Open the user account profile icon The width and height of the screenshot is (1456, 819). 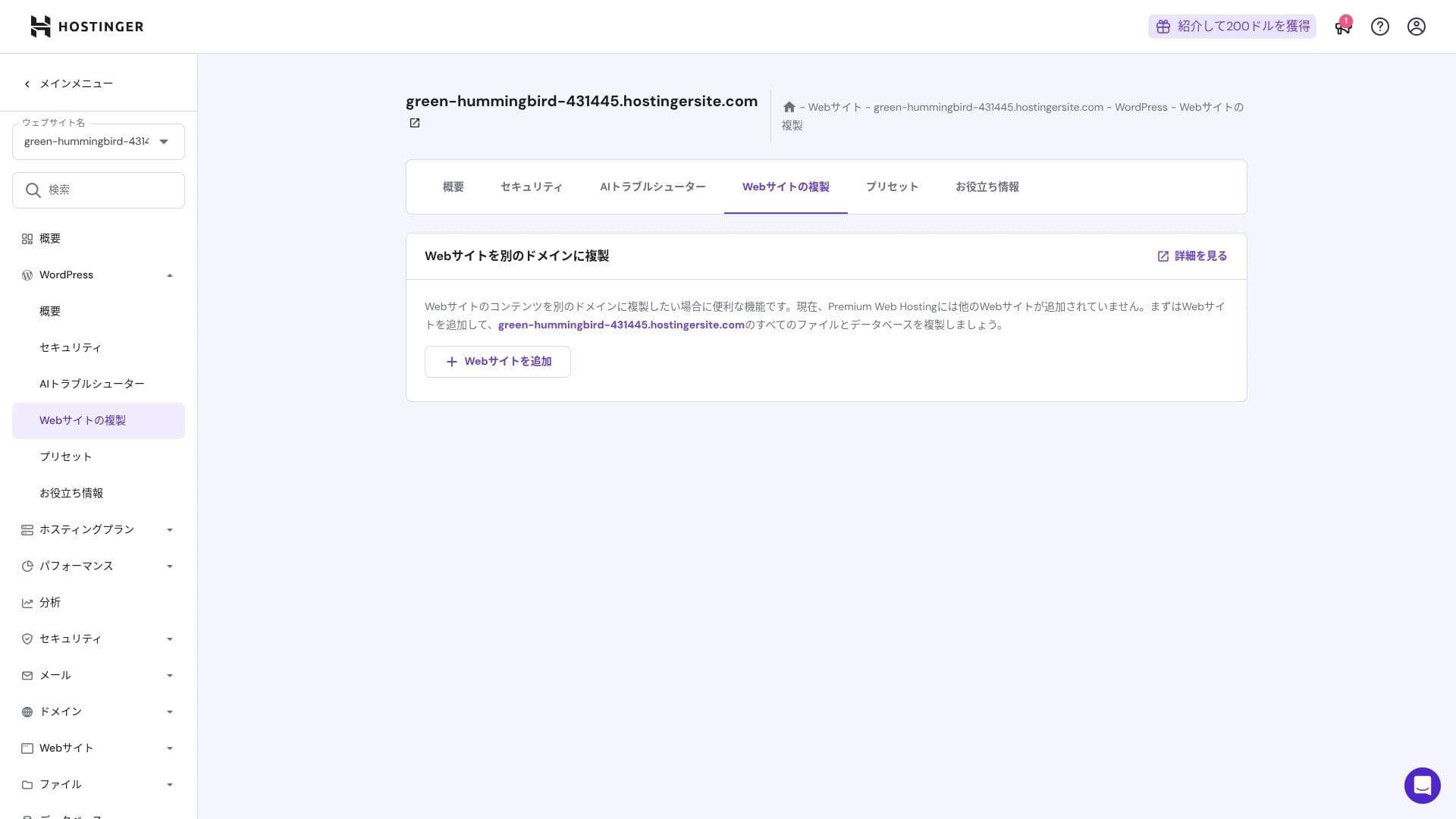pos(1417,27)
